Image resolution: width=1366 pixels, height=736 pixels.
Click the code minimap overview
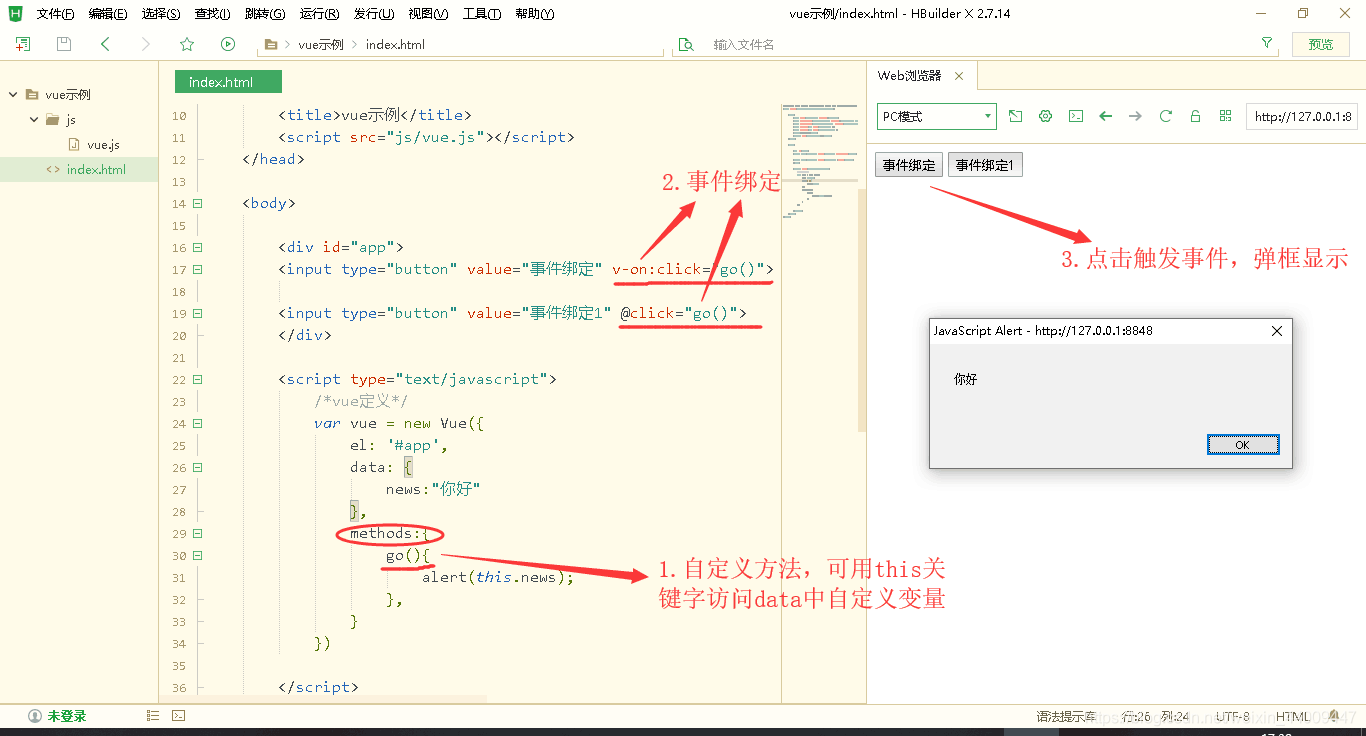(820, 160)
